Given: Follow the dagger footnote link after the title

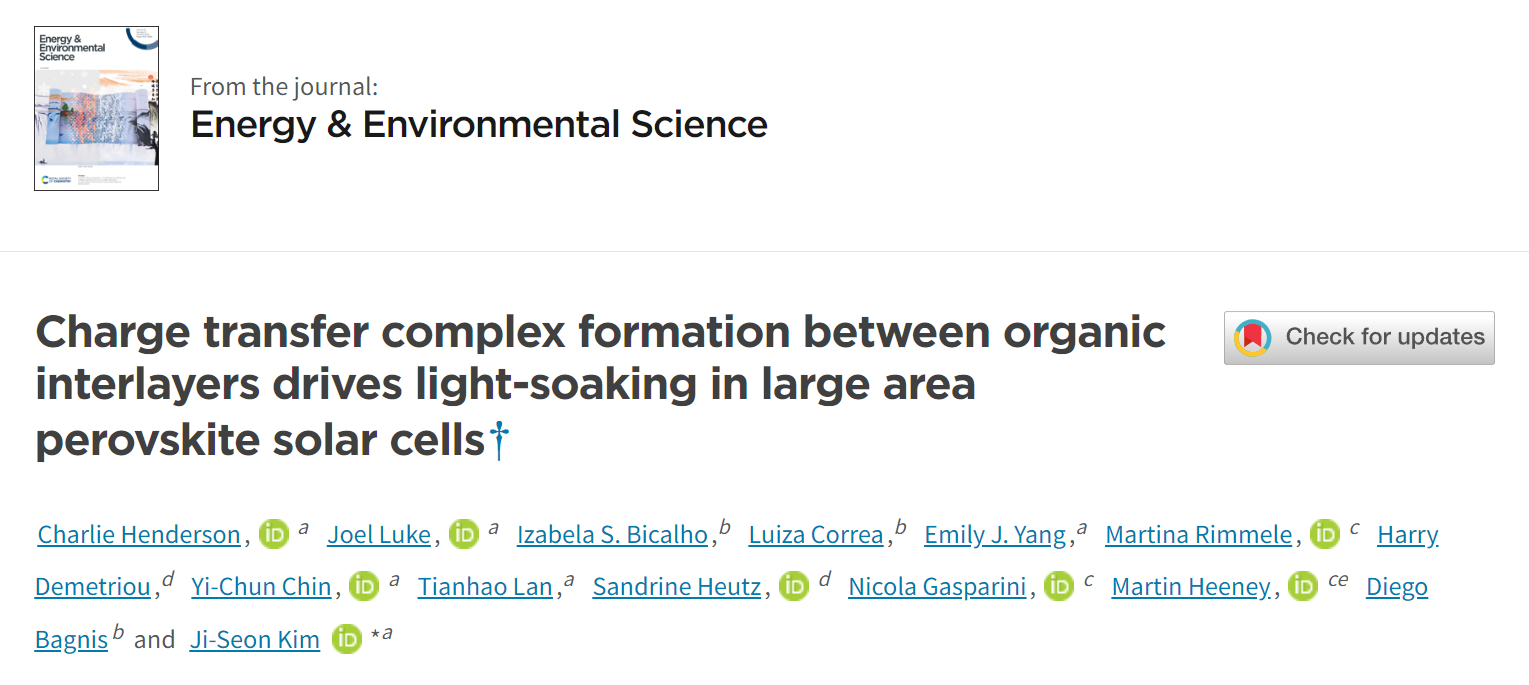Looking at the screenshot, I should pos(498,440).
